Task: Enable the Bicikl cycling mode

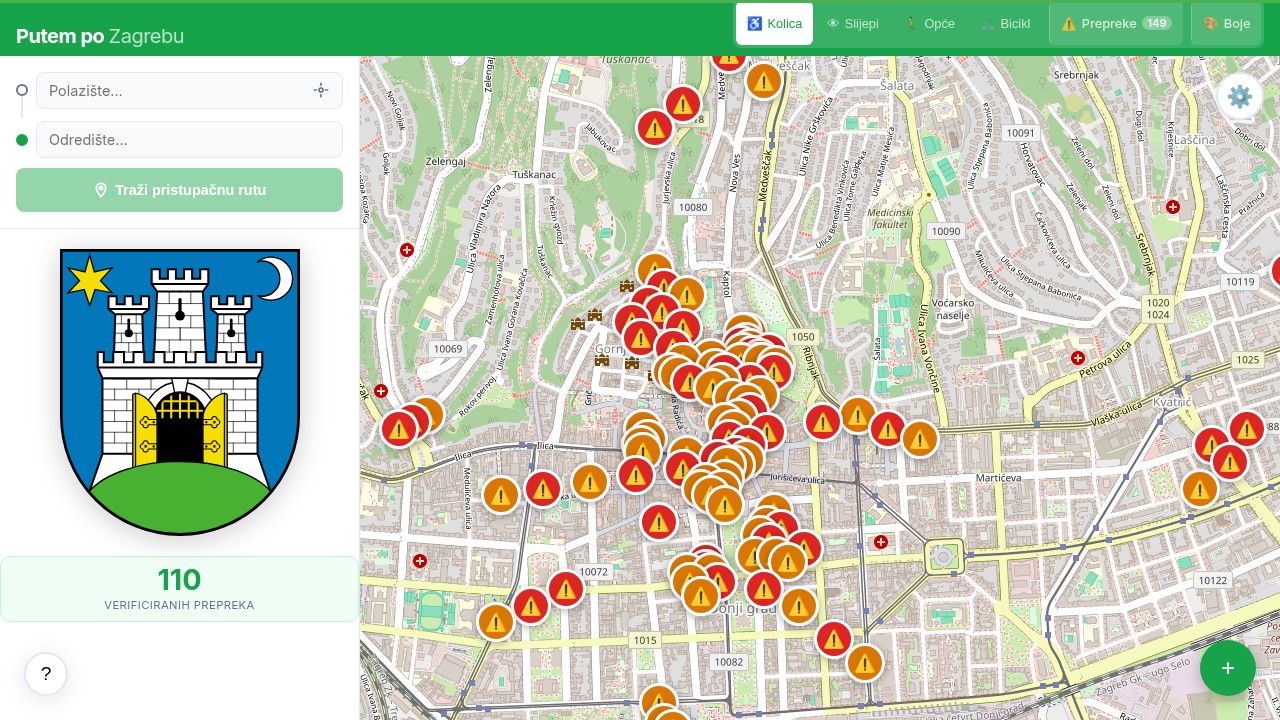Action: [x=1005, y=24]
